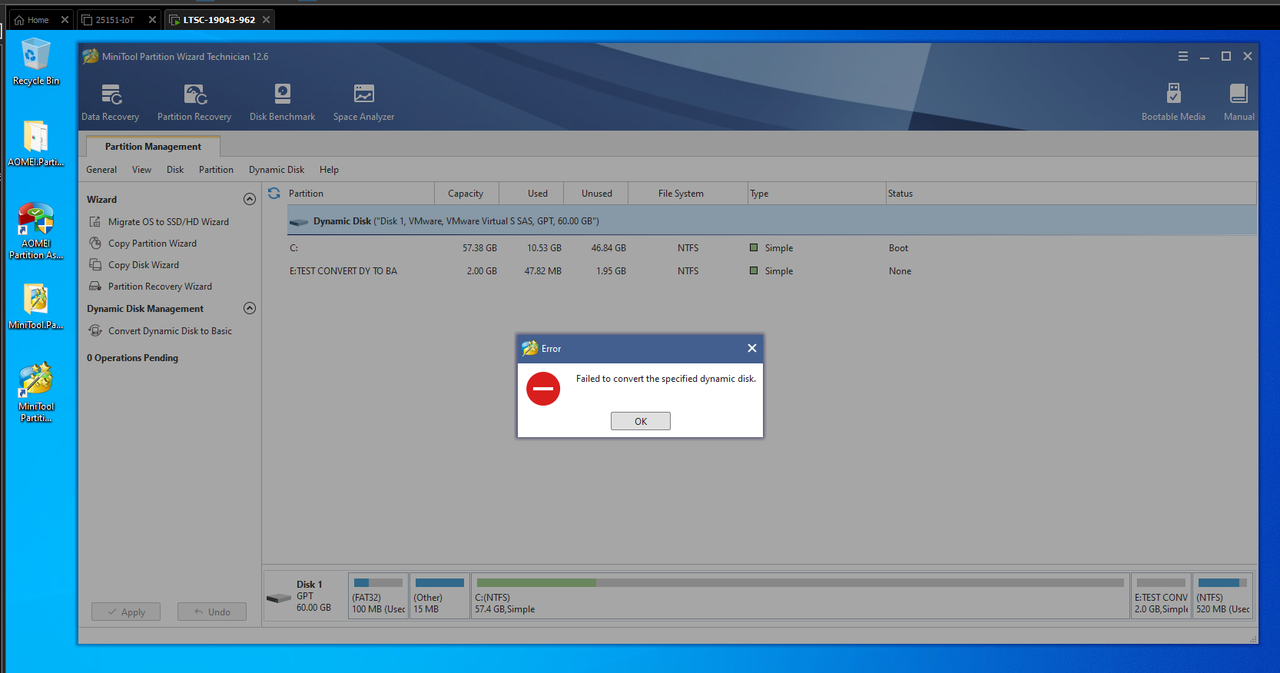Open the Partition menu
Viewport: 1280px width, 673px height.
pos(216,170)
